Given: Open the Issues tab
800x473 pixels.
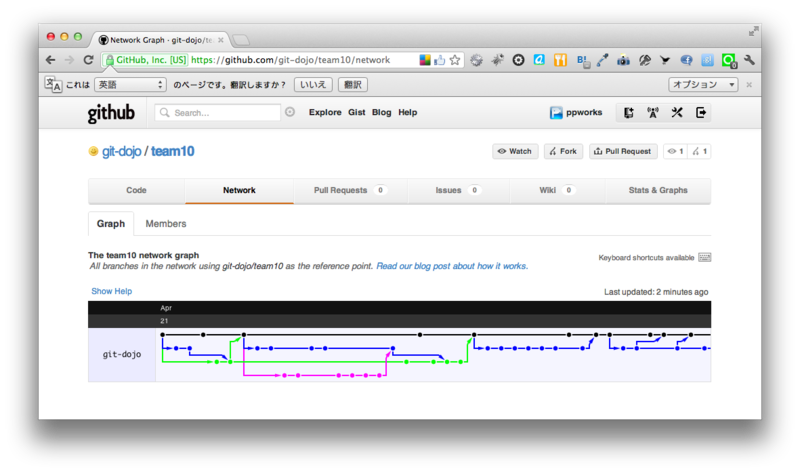Looking at the screenshot, I should 458,190.
